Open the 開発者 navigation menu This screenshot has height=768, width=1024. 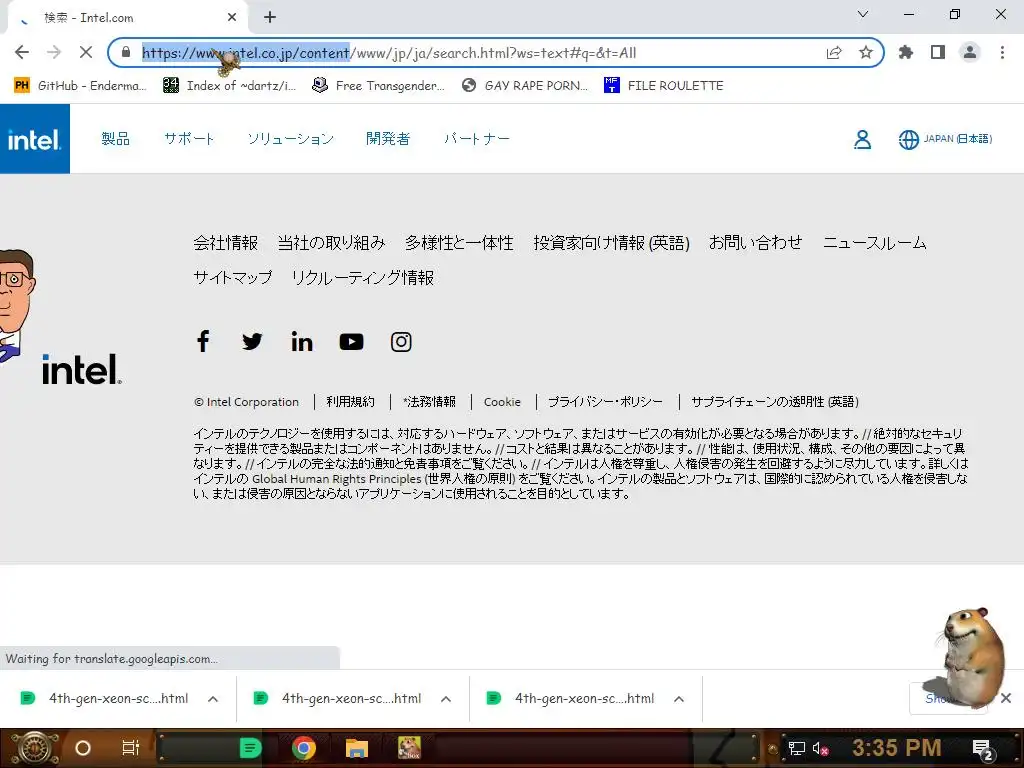(388, 138)
